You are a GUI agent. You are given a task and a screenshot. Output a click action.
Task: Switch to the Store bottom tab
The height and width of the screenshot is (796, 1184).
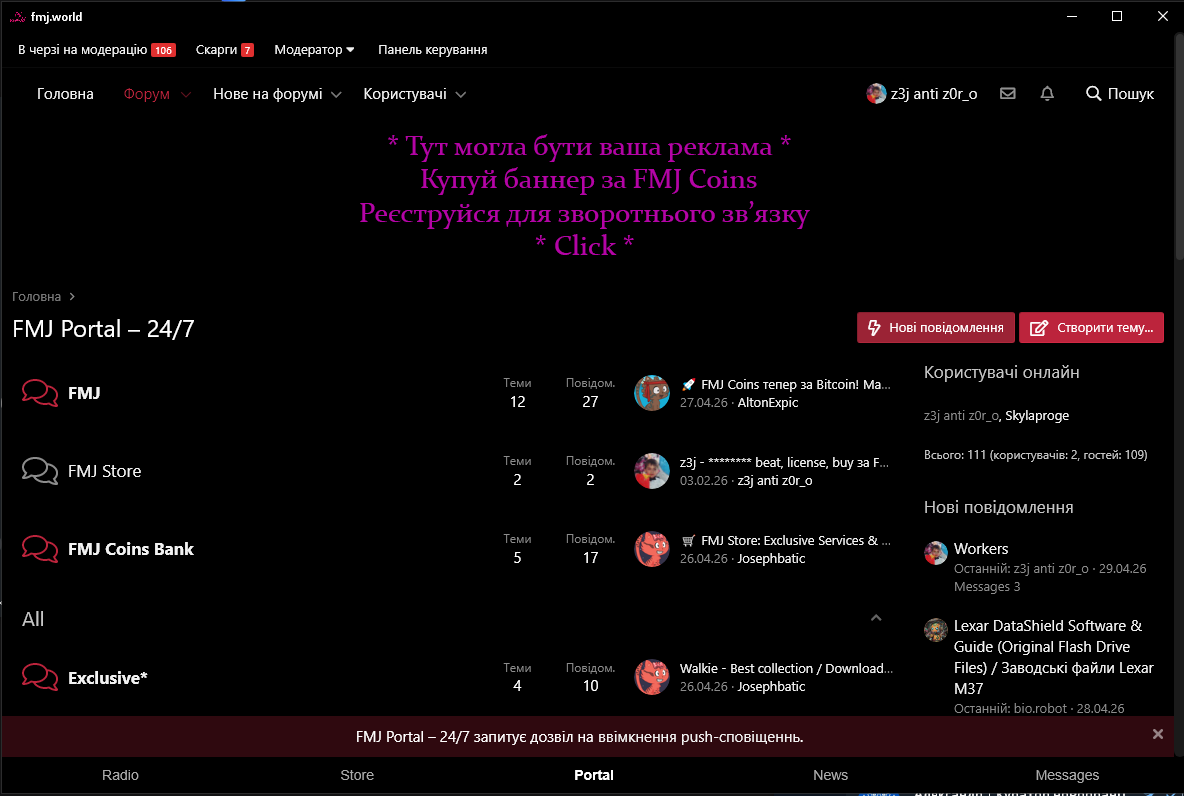pos(357,775)
